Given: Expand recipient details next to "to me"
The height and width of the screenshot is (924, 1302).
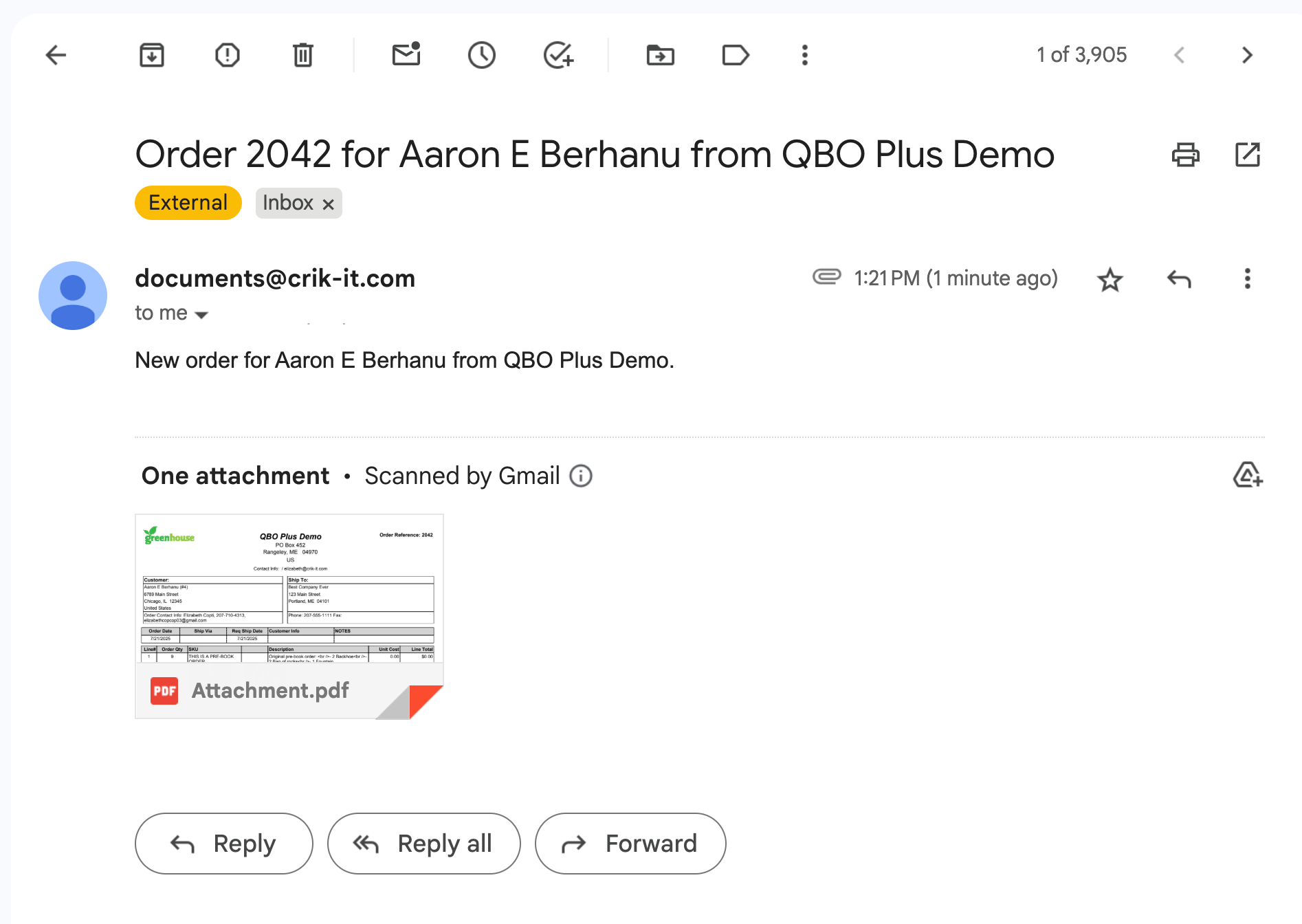Looking at the screenshot, I should coord(201,315).
